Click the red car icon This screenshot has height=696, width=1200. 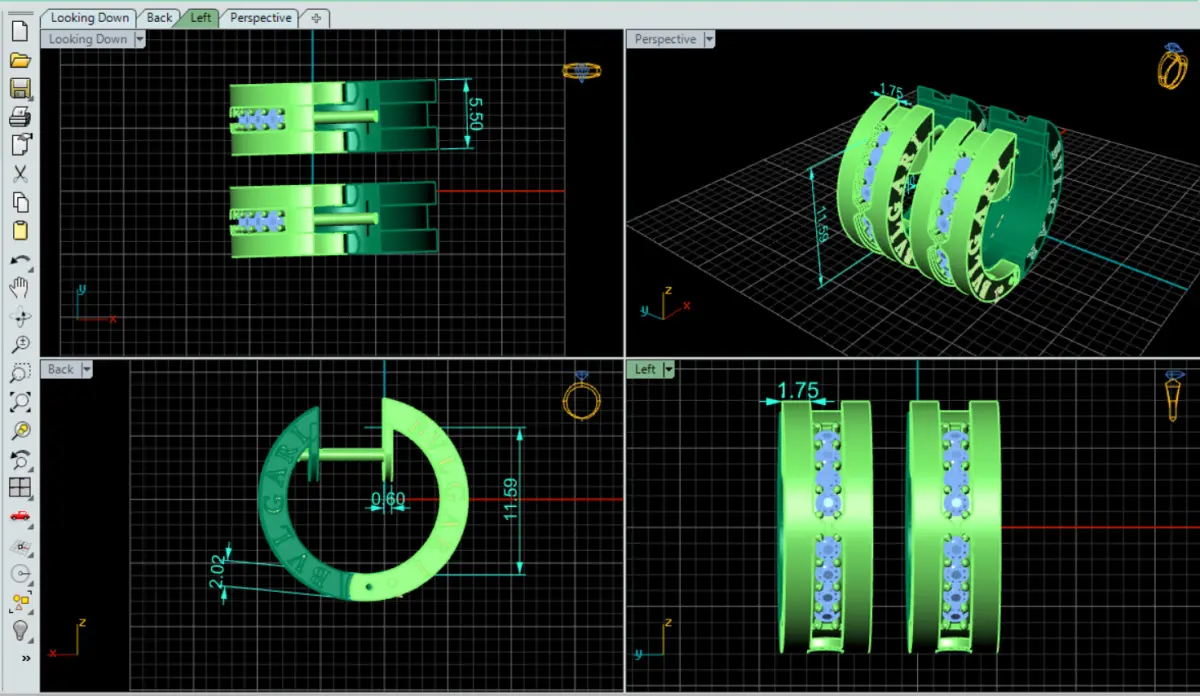pyautogui.click(x=19, y=517)
